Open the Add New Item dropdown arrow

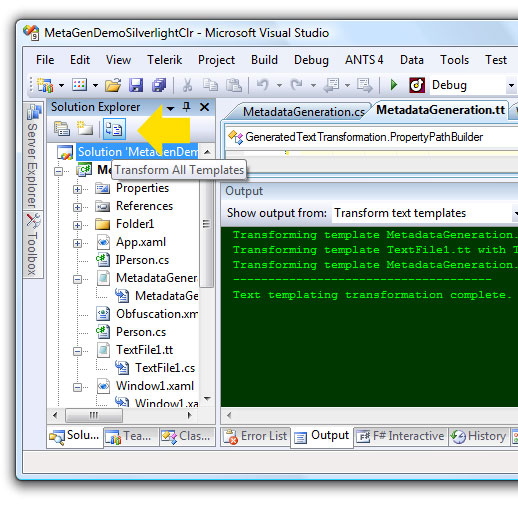[x=95, y=86]
